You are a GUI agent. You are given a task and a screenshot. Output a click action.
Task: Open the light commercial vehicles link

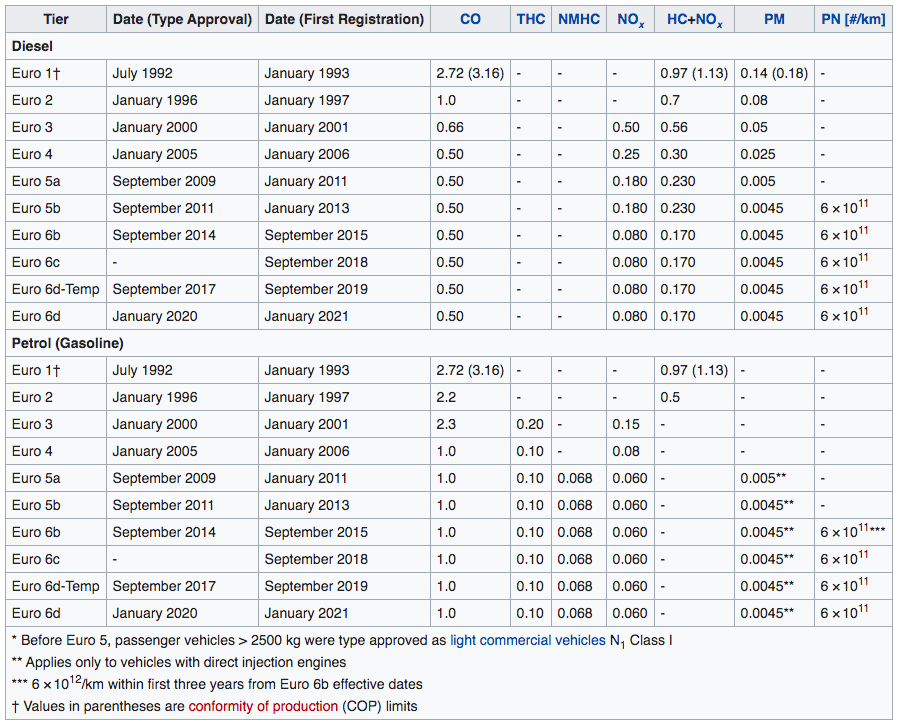point(527,640)
